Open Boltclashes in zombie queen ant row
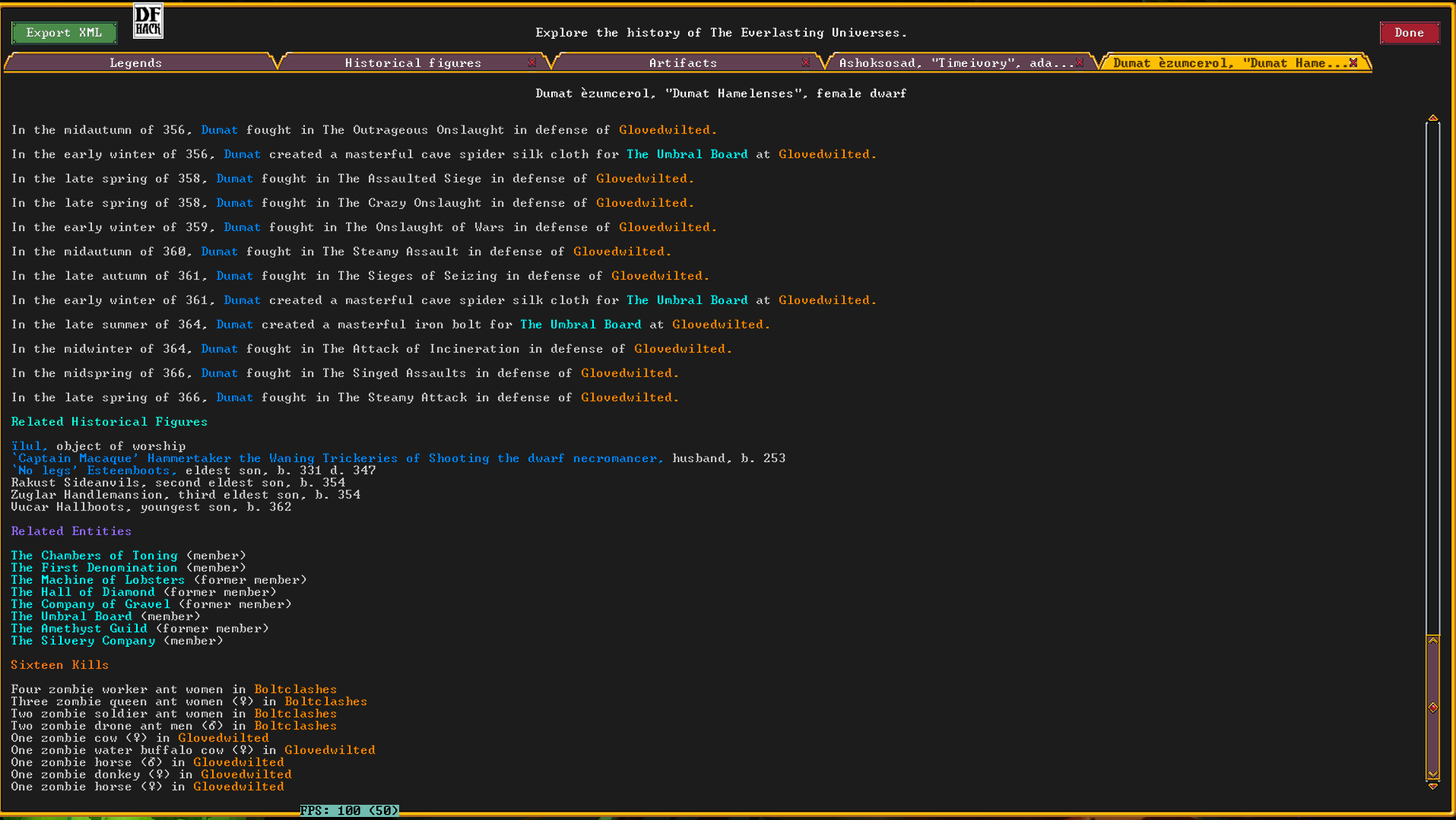1456x820 pixels. [x=326, y=701]
